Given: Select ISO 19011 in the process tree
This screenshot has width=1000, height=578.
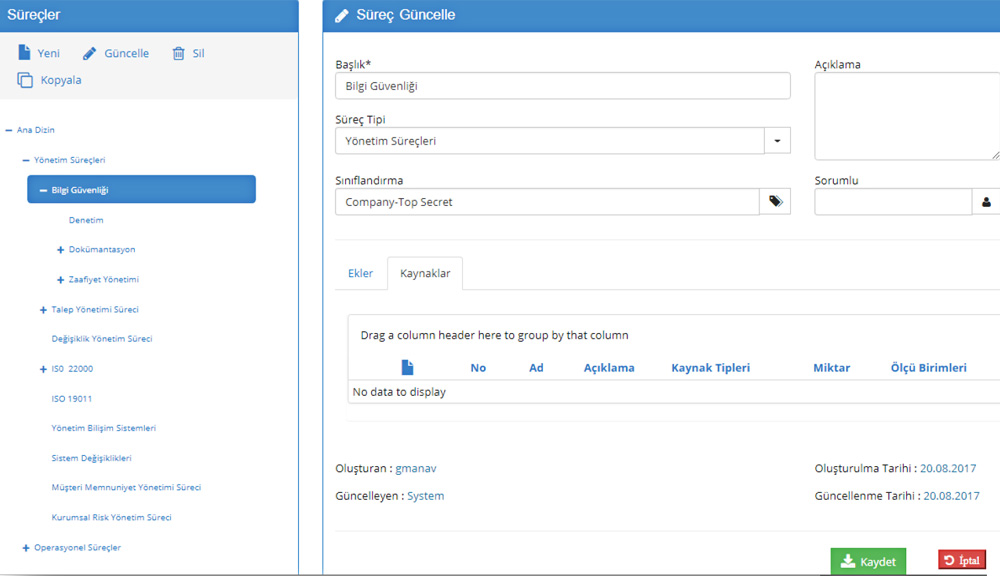Looking at the screenshot, I should [72, 399].
